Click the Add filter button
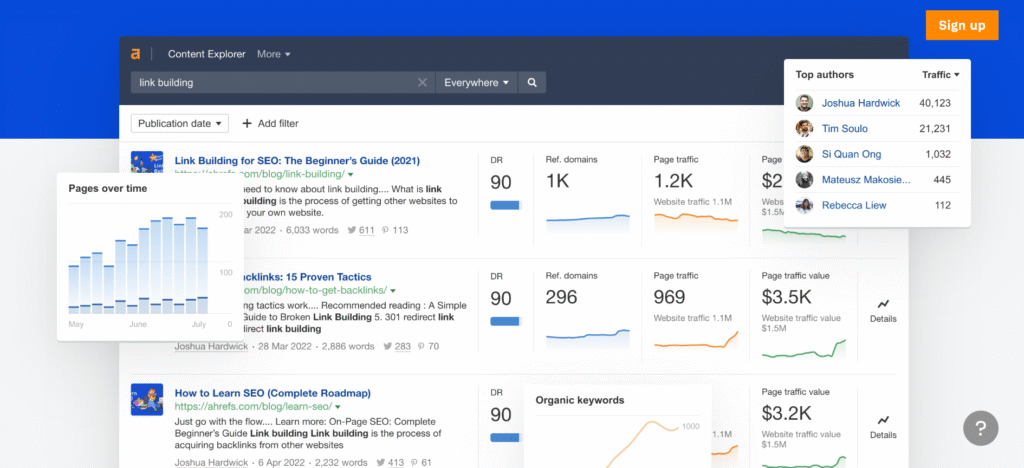 (x=270, y=123)
